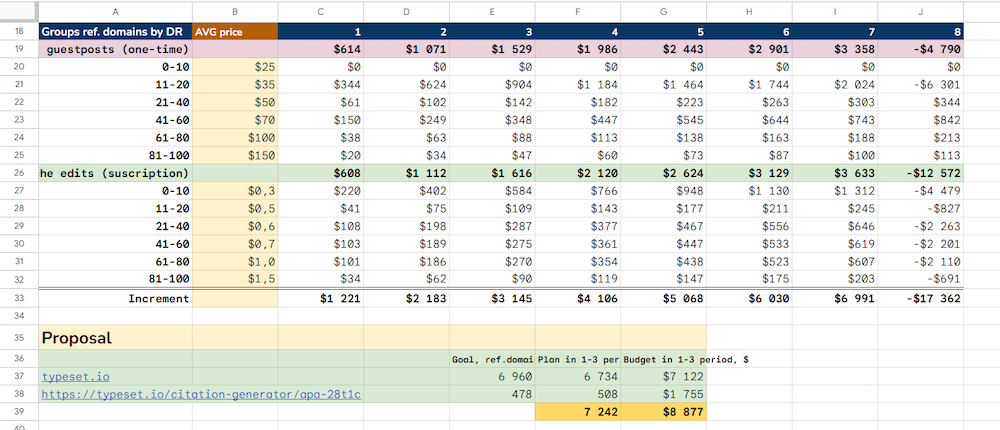Viewport: 1000px width, 430px height.
Task: Select row 33 header
Action: tap(18, 298)
